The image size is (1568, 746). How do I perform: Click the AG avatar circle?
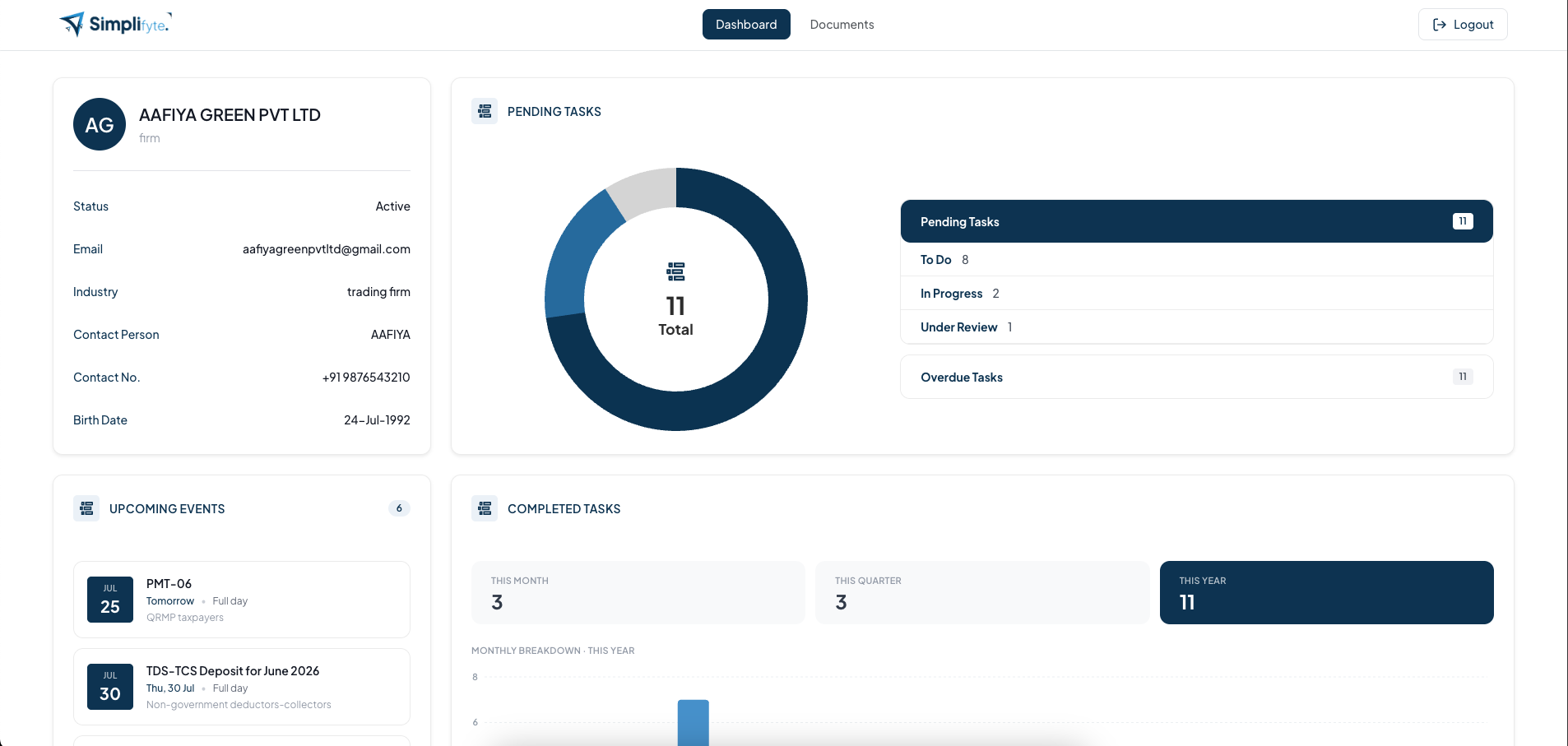pyautogui.click(x=100, y=124)
